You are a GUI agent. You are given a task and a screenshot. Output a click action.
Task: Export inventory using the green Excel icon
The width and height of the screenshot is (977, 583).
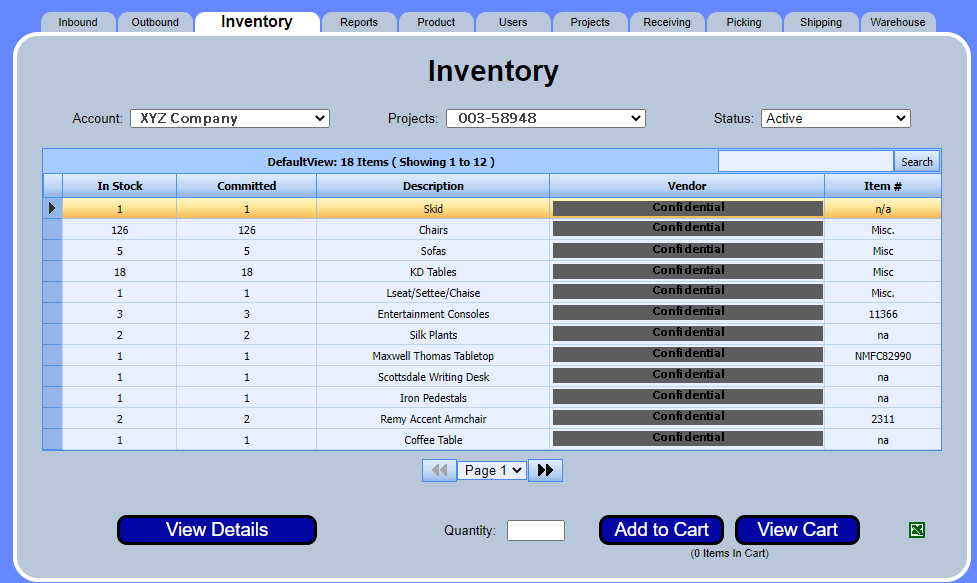[x=917, y=530]
